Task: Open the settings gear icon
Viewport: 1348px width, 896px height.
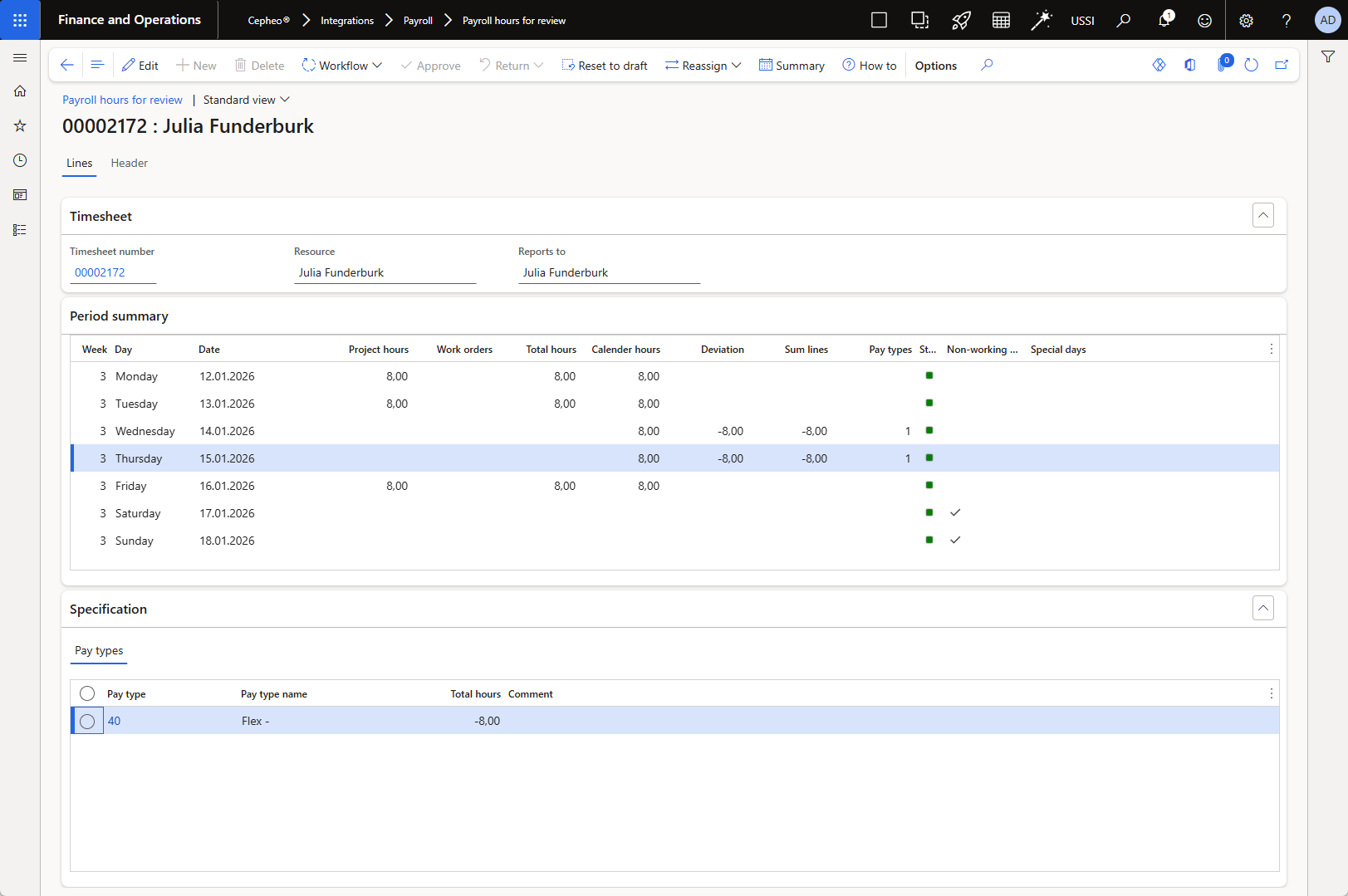Action: [1246, 21]
